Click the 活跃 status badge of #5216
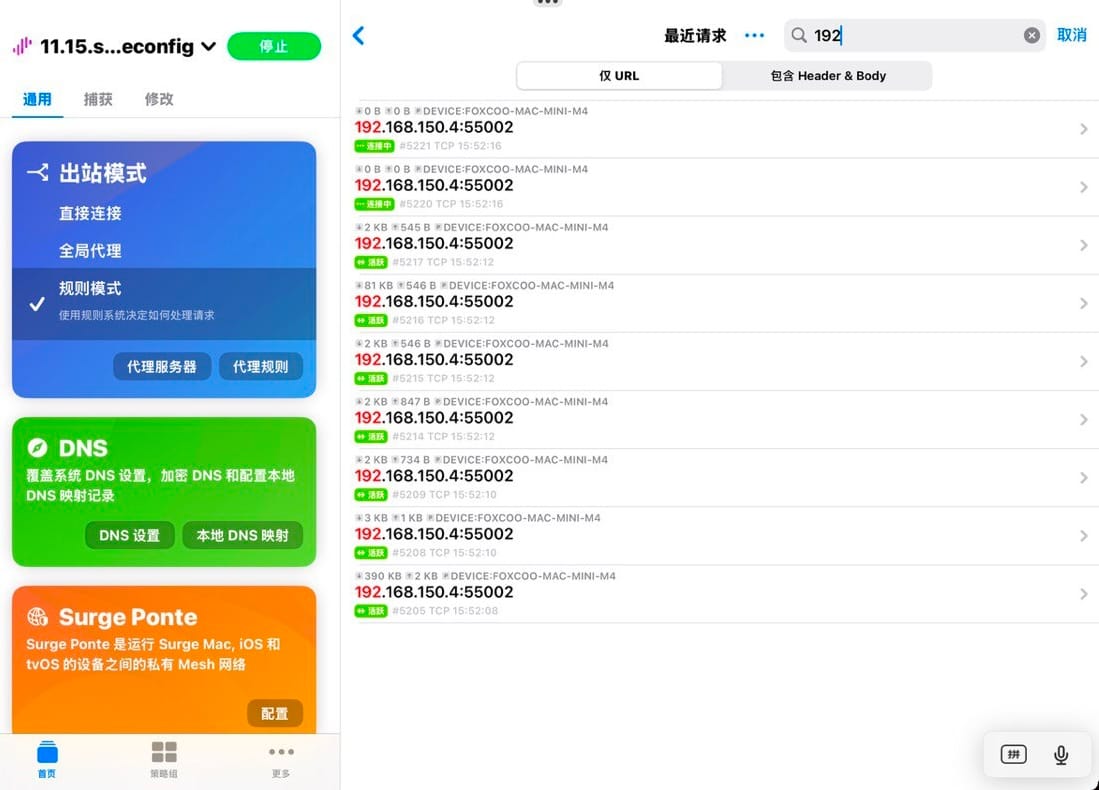 tap(371, 320)
